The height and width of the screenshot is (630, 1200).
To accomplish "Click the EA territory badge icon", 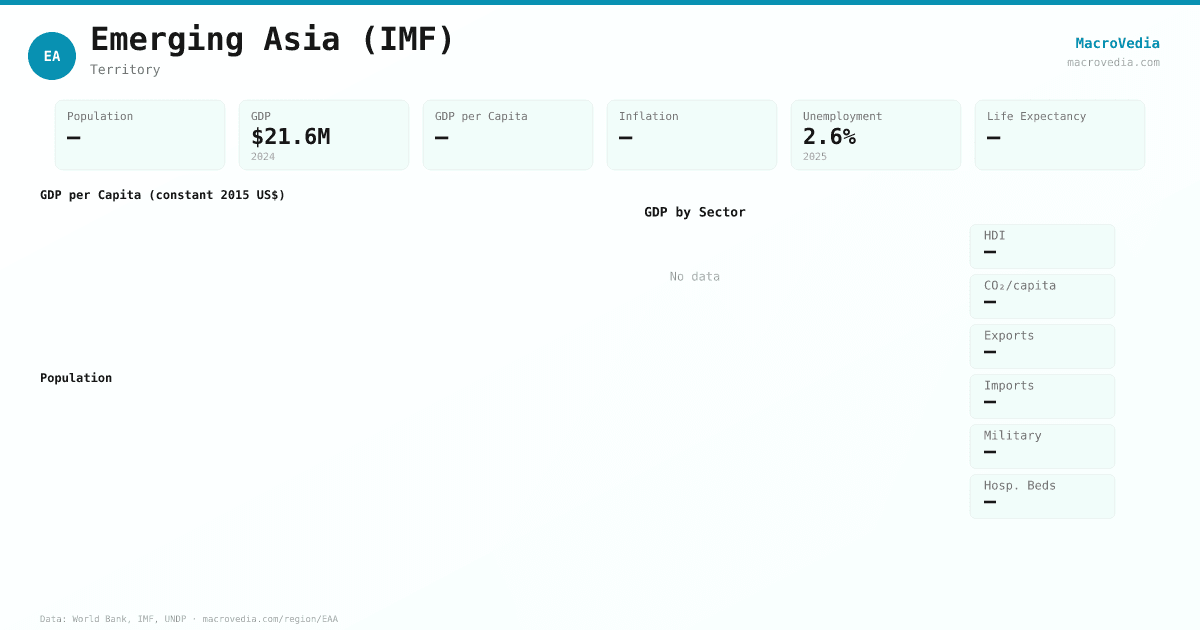I will [x=52, y=56].
